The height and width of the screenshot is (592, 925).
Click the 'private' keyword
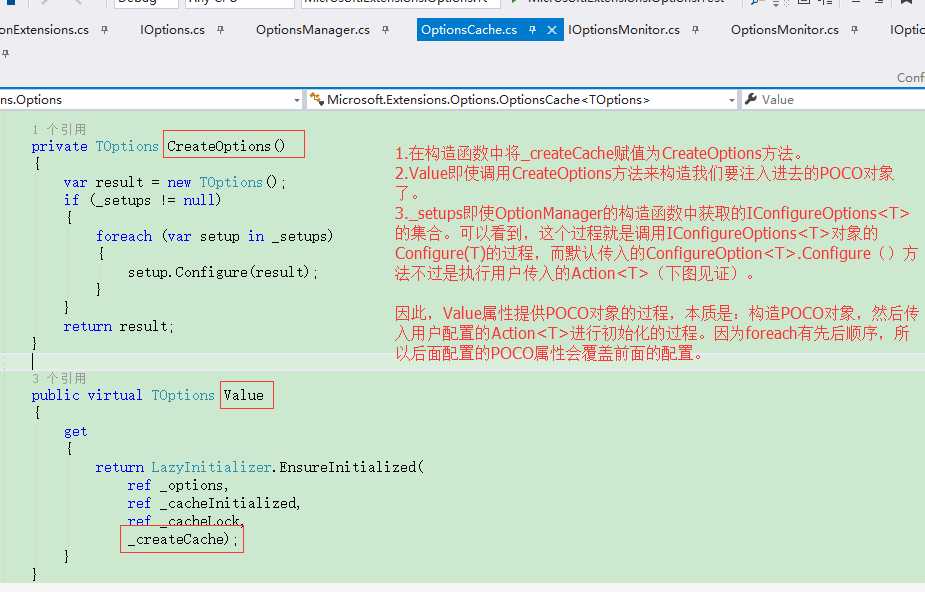tap(60, 146)
